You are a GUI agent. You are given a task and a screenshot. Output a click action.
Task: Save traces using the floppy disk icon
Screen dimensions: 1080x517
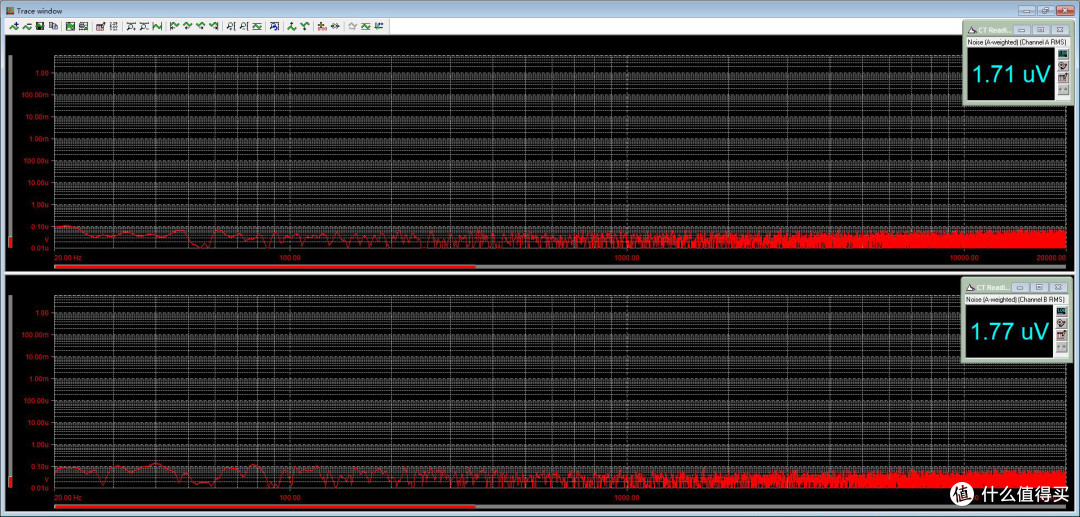[x=39, y=26]
